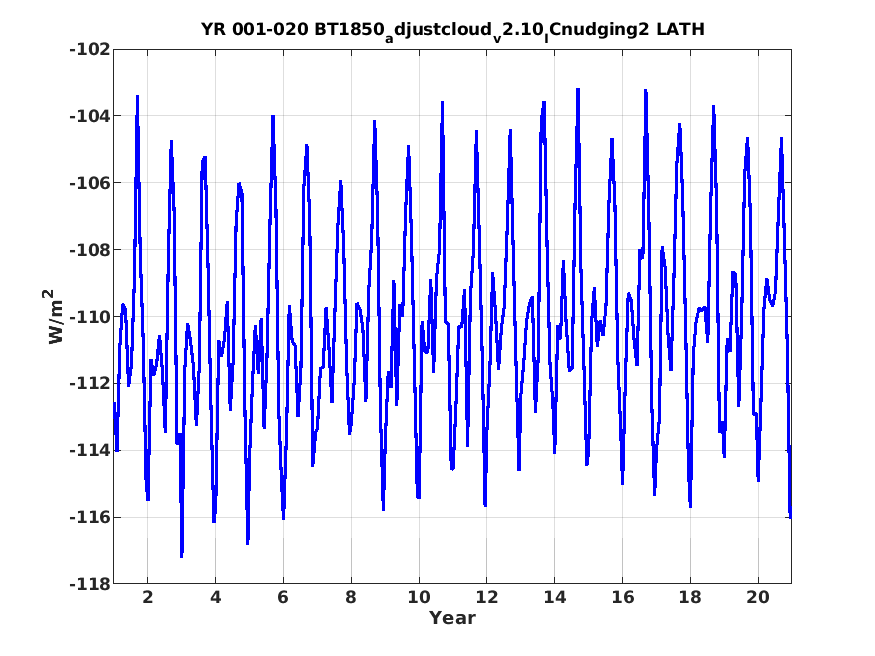Click x-axis tick label 14

pyautogui.click(x=555, y=597)
